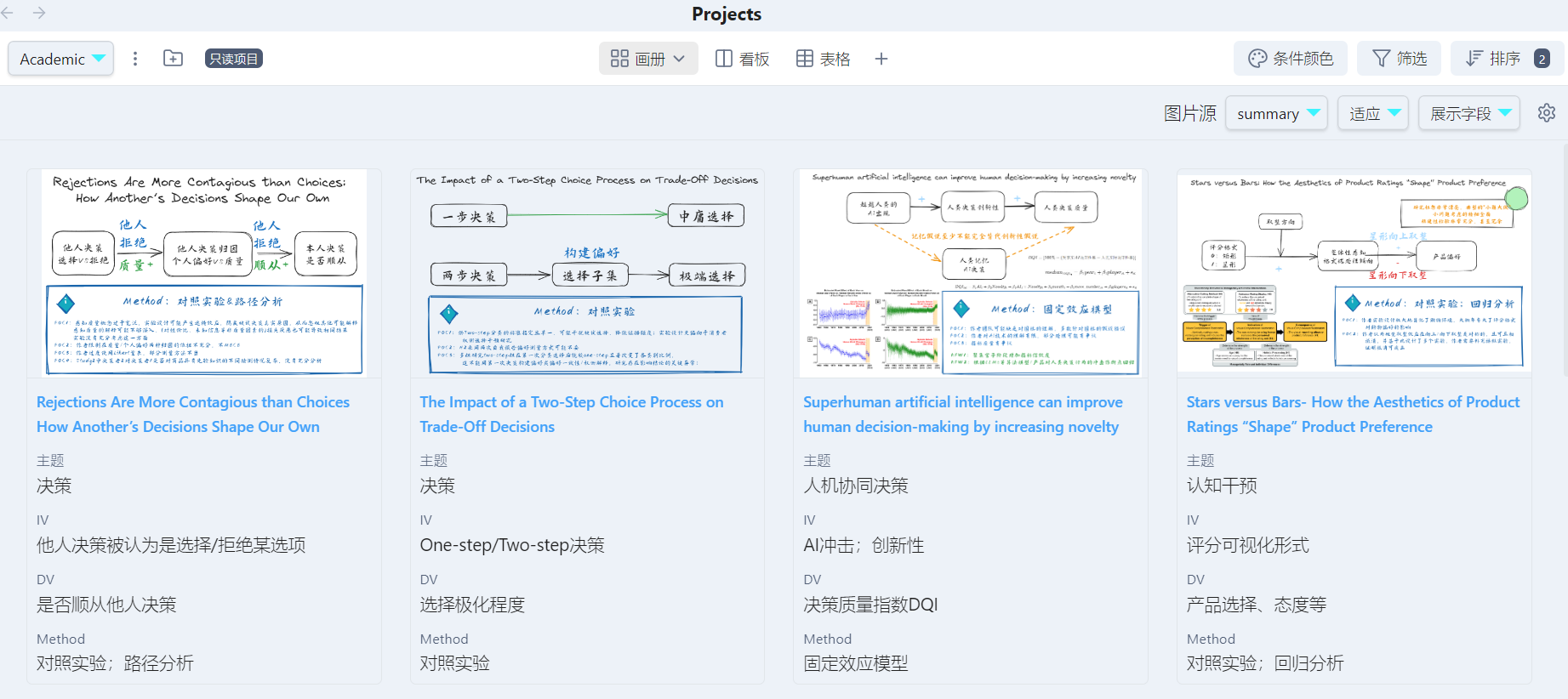
Task: Open gallery settings gear icon
Action: (x=1547, y=113)
